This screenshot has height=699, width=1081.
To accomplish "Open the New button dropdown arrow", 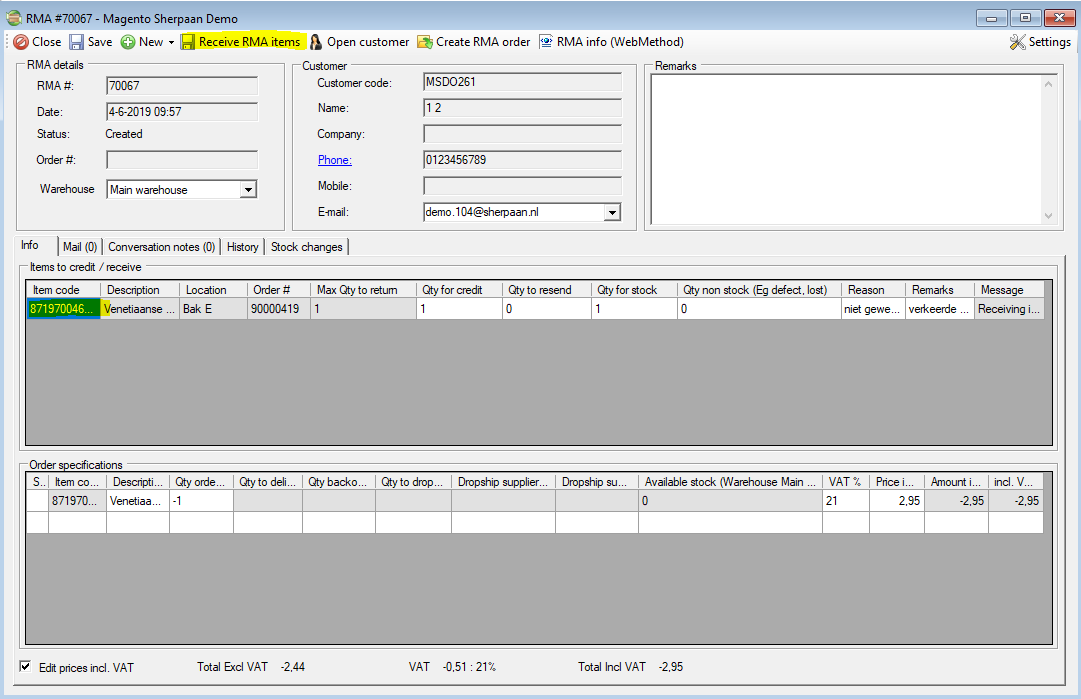I will tap(171, 43).
